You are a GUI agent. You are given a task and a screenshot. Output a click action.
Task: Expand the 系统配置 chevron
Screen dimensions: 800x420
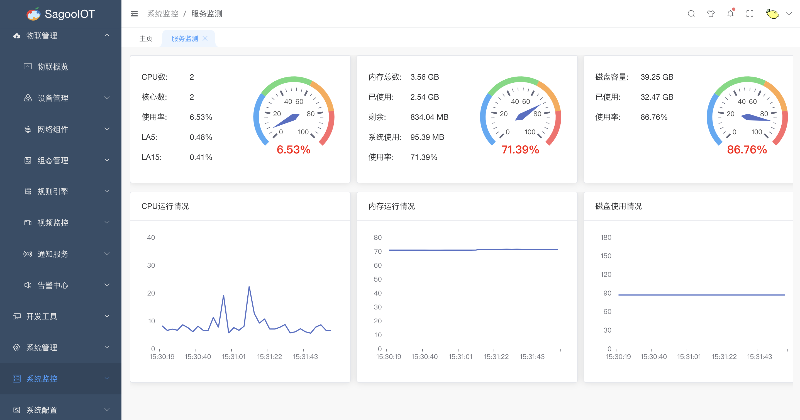[x=107, y=410]
